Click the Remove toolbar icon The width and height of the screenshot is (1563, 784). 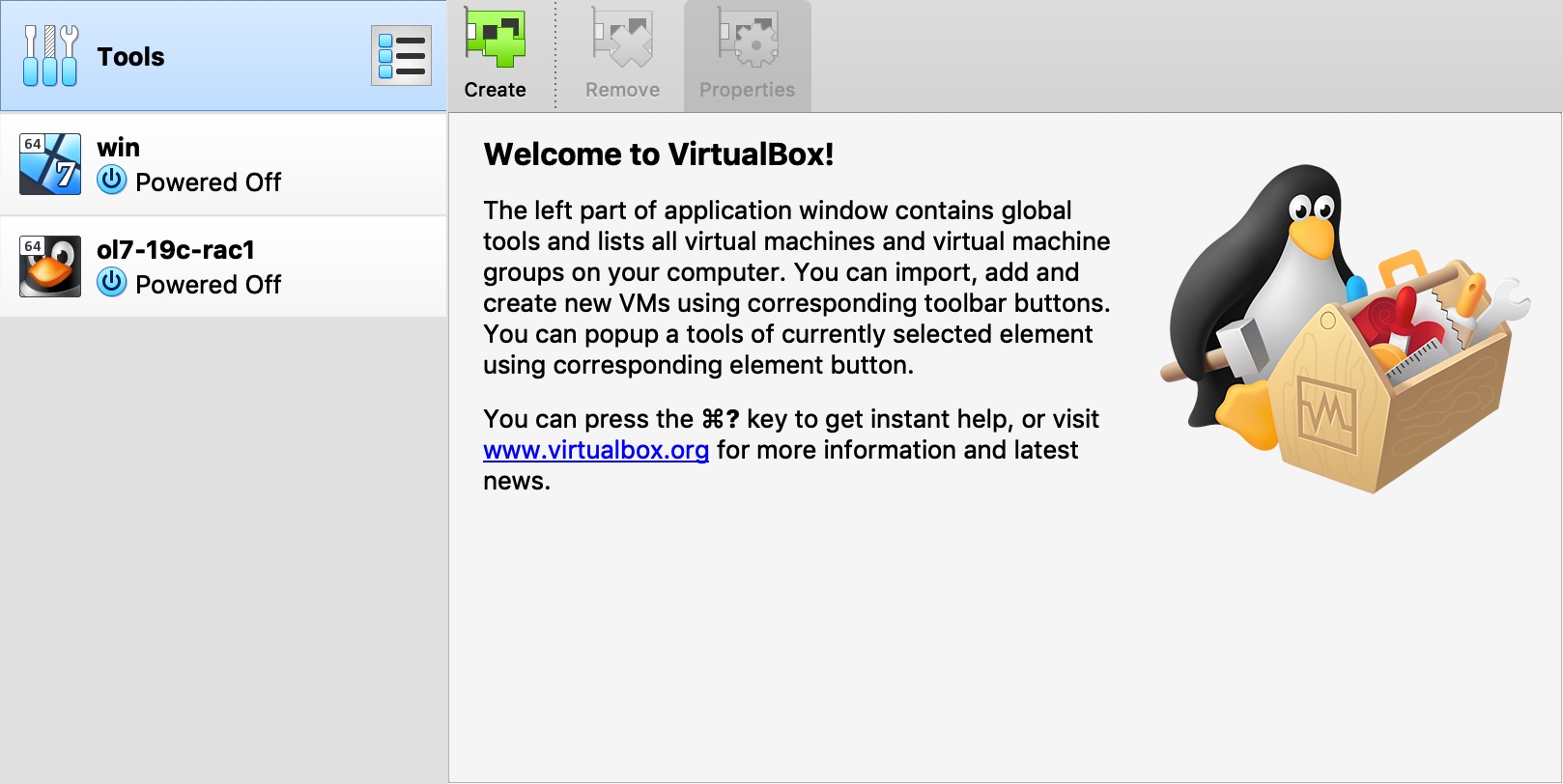click(x=622, y=39)
